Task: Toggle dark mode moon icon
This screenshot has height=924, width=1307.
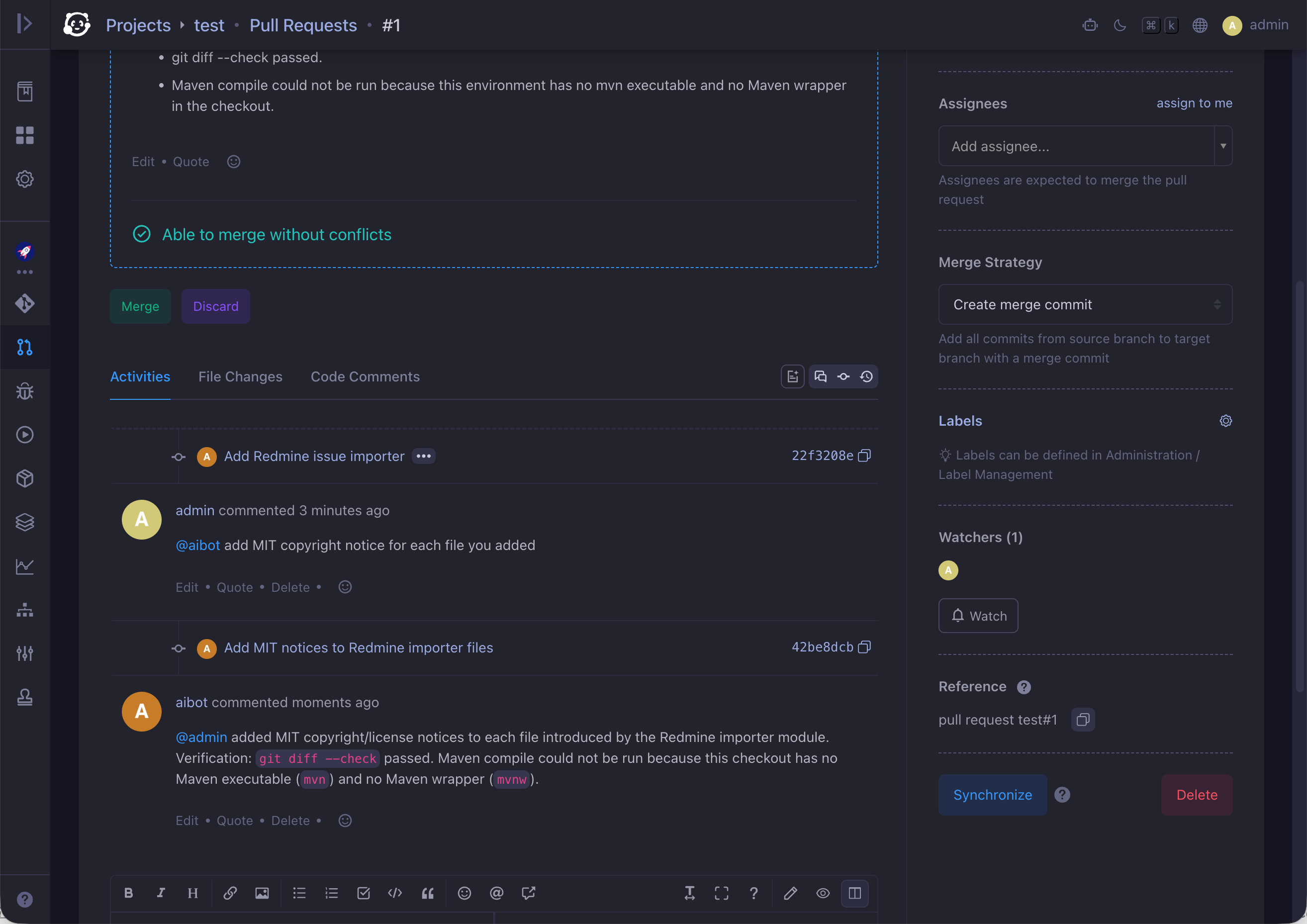Action: [1120, 25]
